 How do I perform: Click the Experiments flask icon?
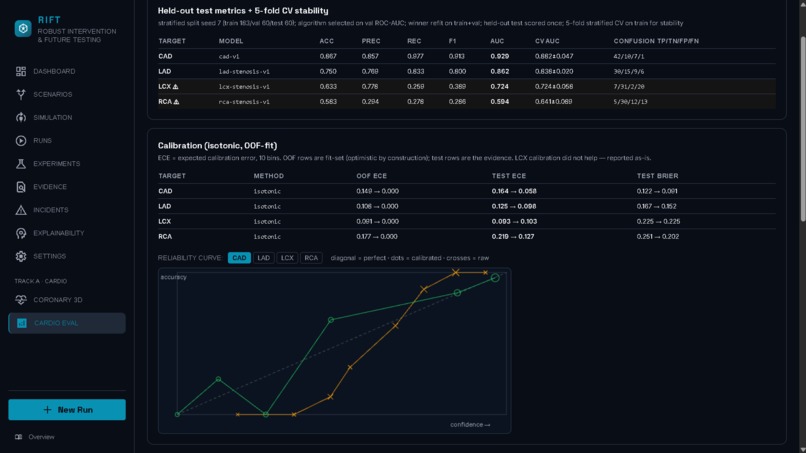pos(21,164)
